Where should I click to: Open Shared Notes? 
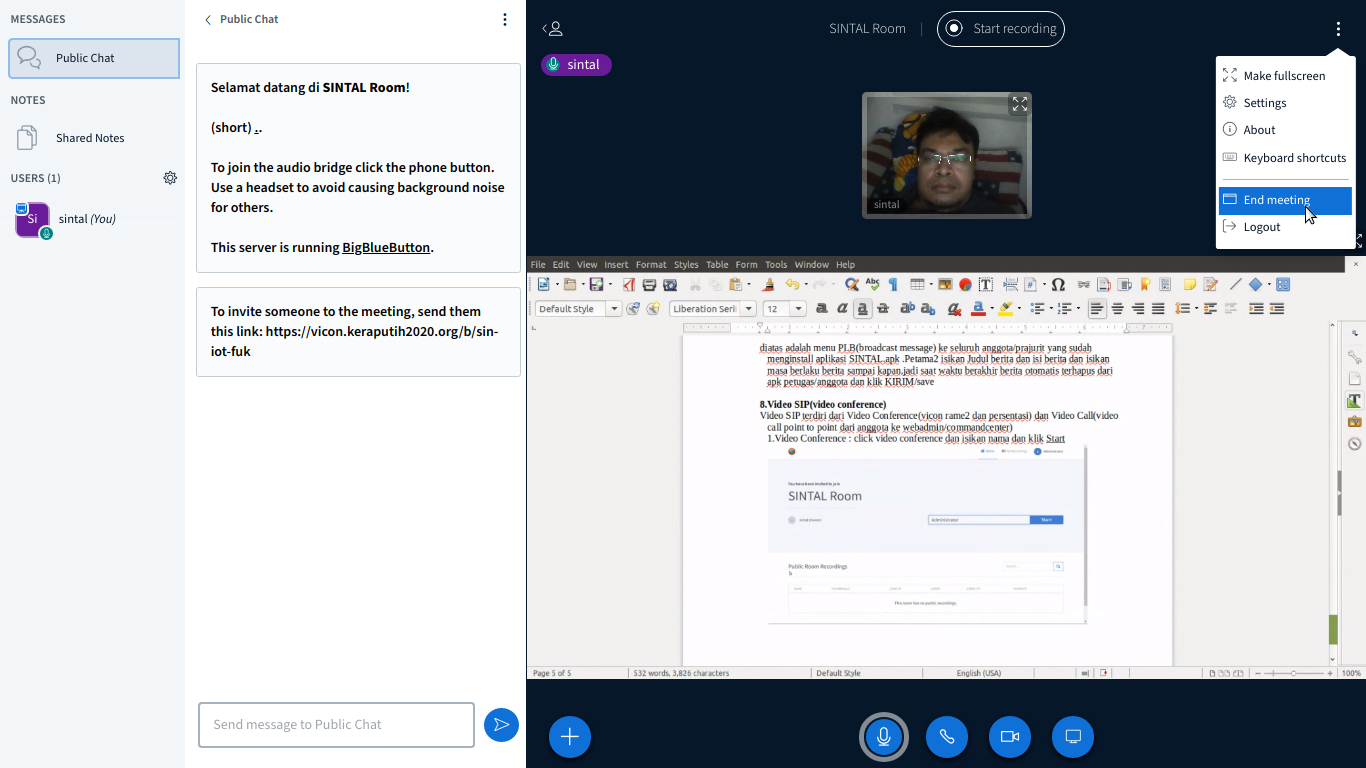[x=90, y=138]
